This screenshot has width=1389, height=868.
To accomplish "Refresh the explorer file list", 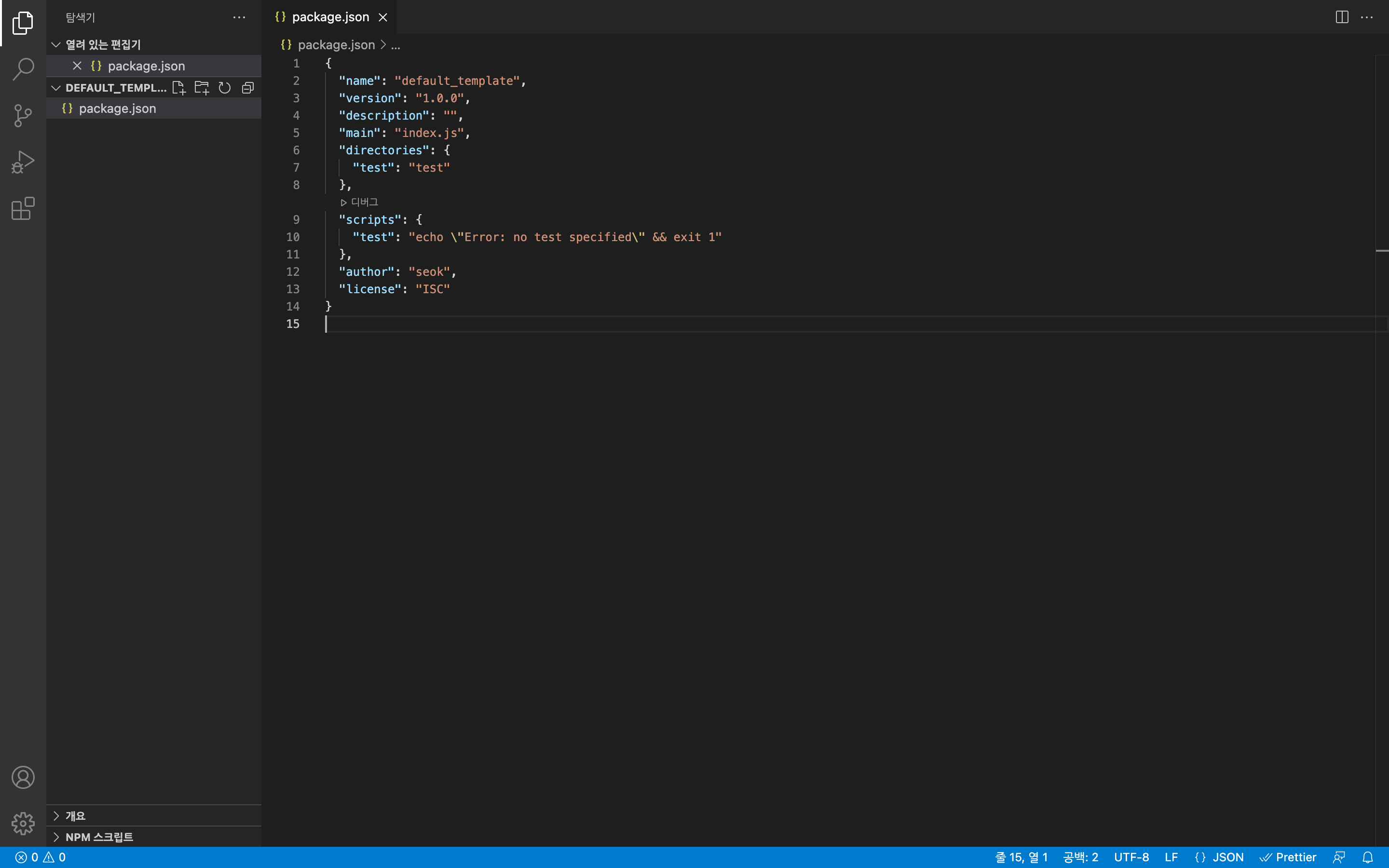I will pos(224,88).
